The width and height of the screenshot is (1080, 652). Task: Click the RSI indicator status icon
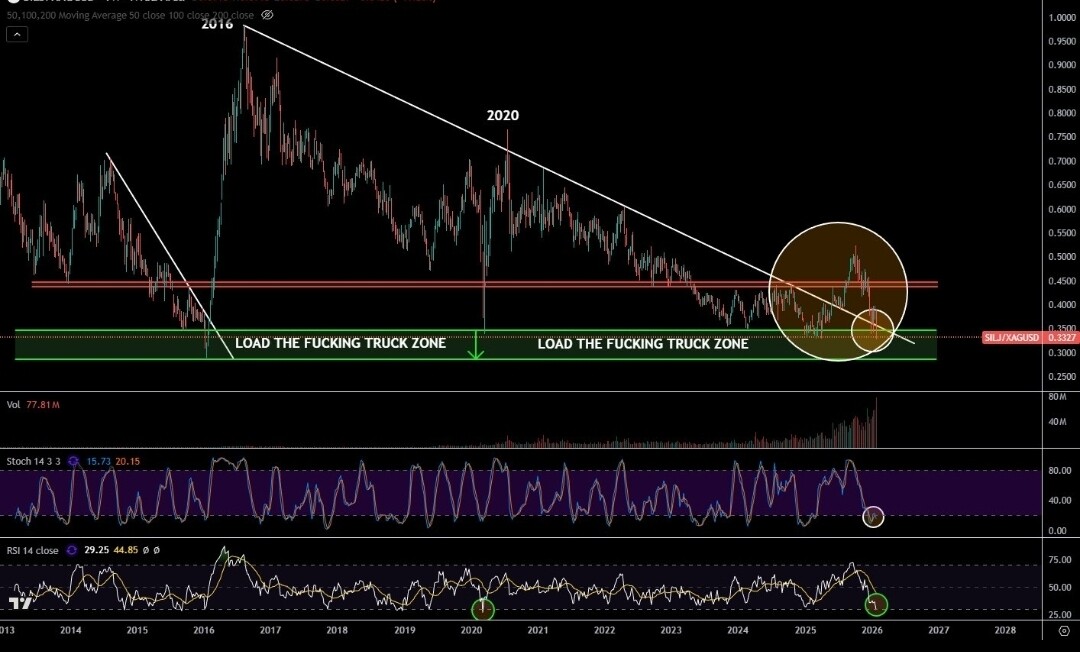click(x=74, y=550)
